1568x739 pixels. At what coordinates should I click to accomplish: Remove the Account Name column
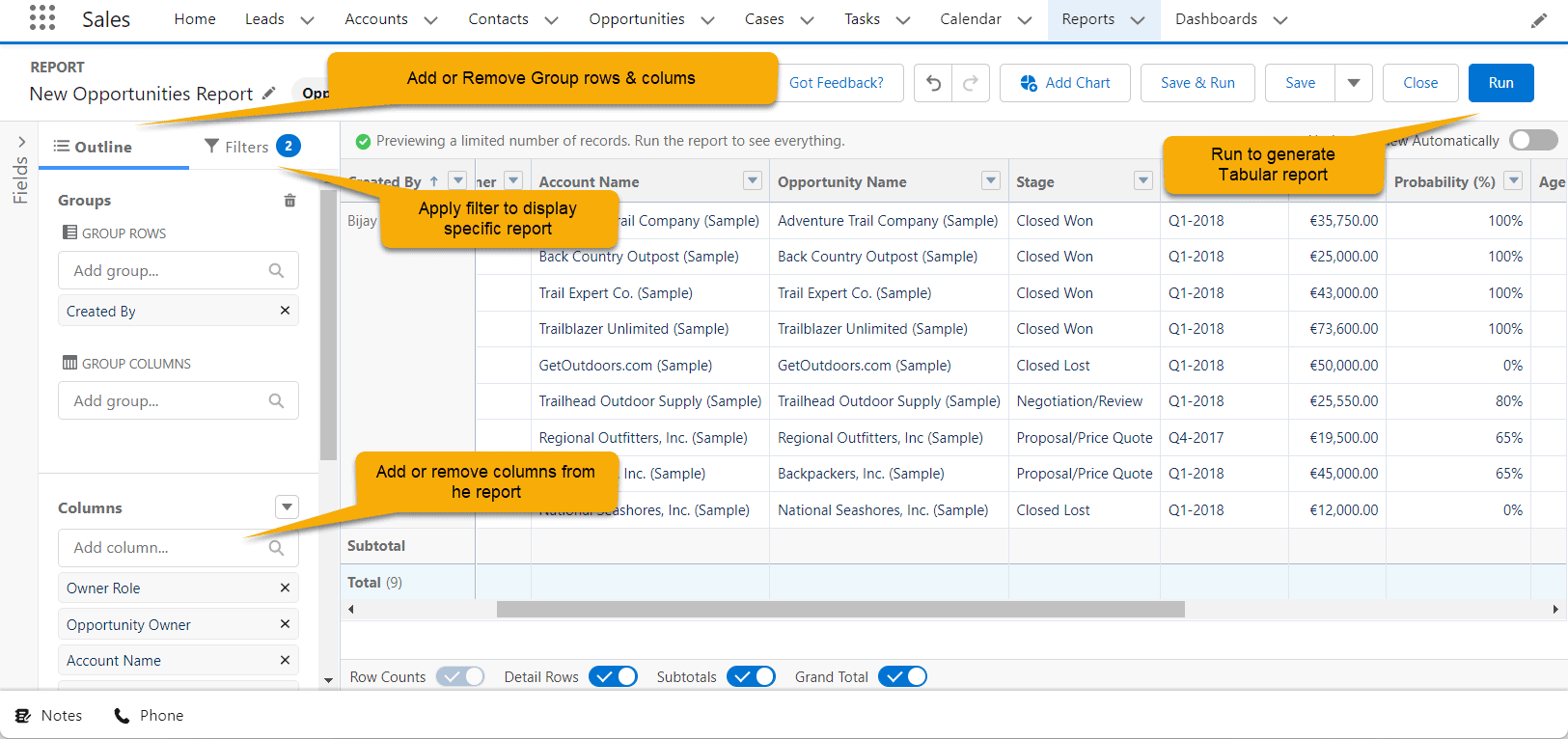point(285,660)
